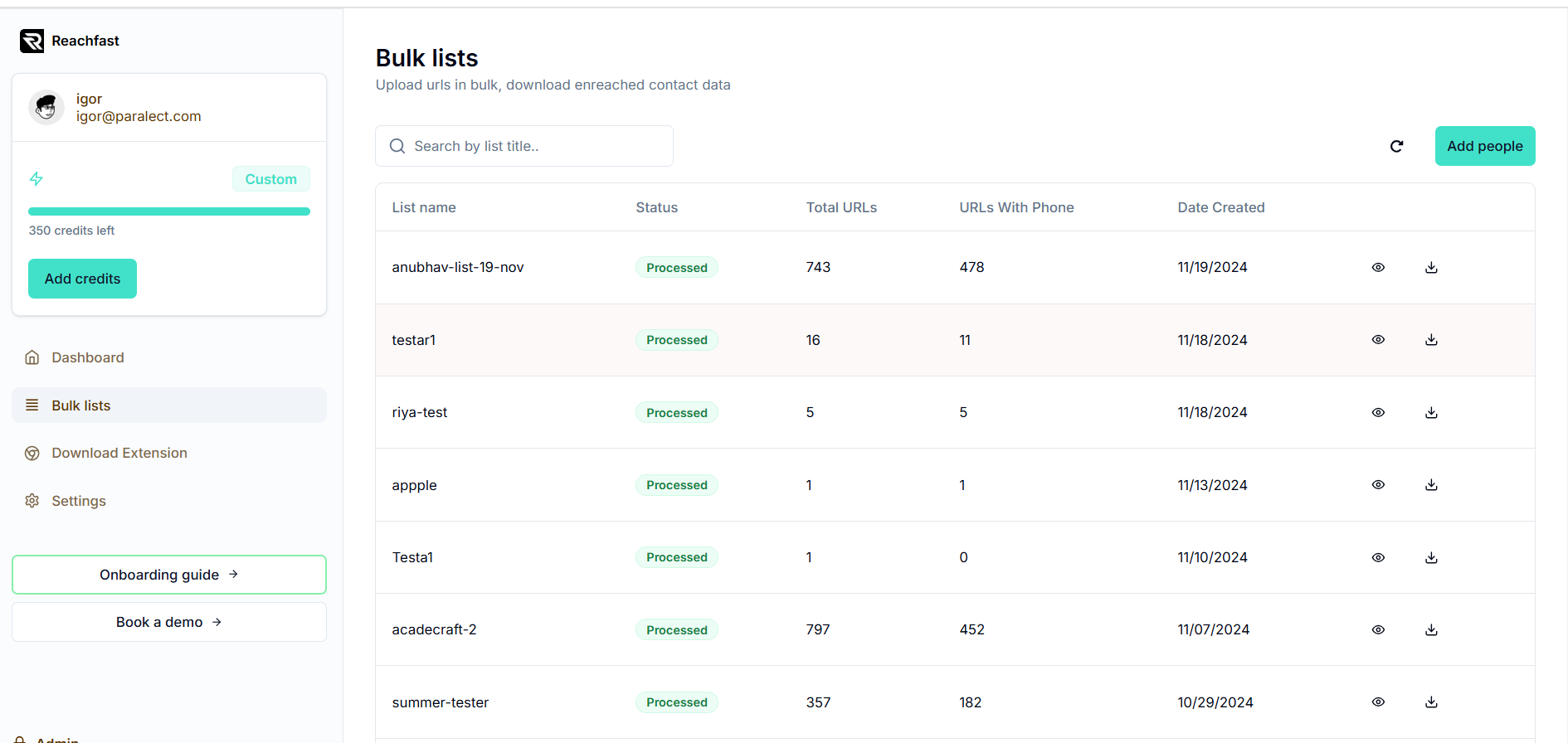Download the testar1 list data
This screenshot has height=743, width=1568.
tap(1431, 340)
